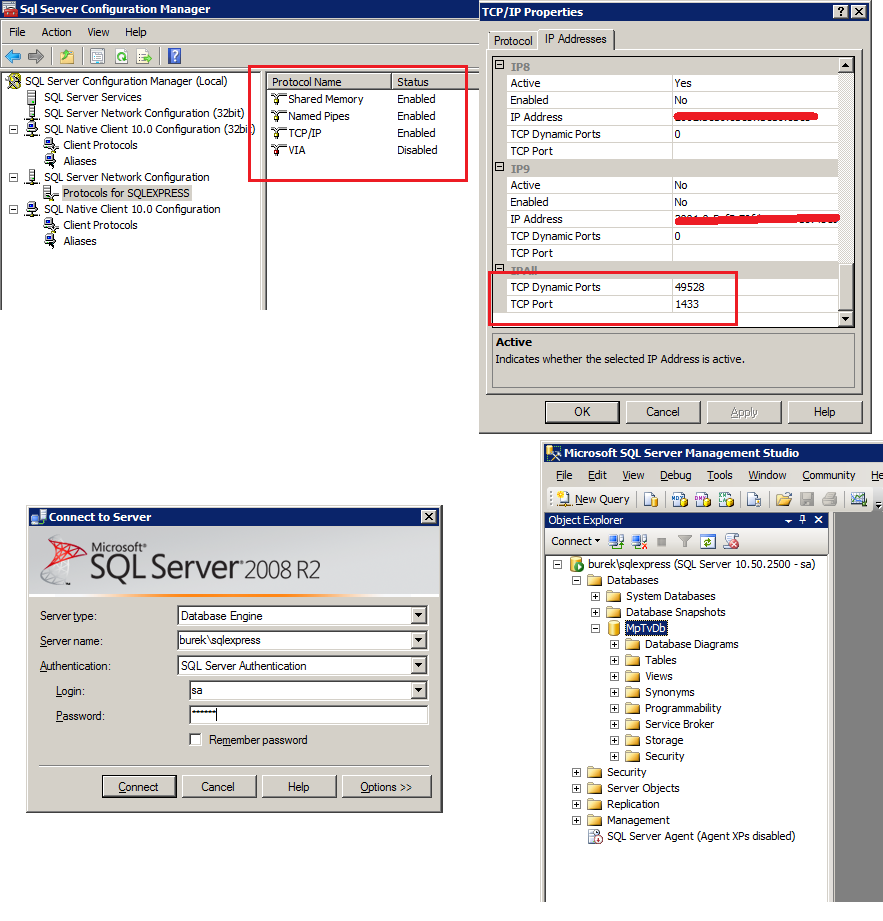Click the Filter funnel icon in Object Explorer
This screenshot has height=921, width=883.
pyautogui.click(x=684, y=541)
